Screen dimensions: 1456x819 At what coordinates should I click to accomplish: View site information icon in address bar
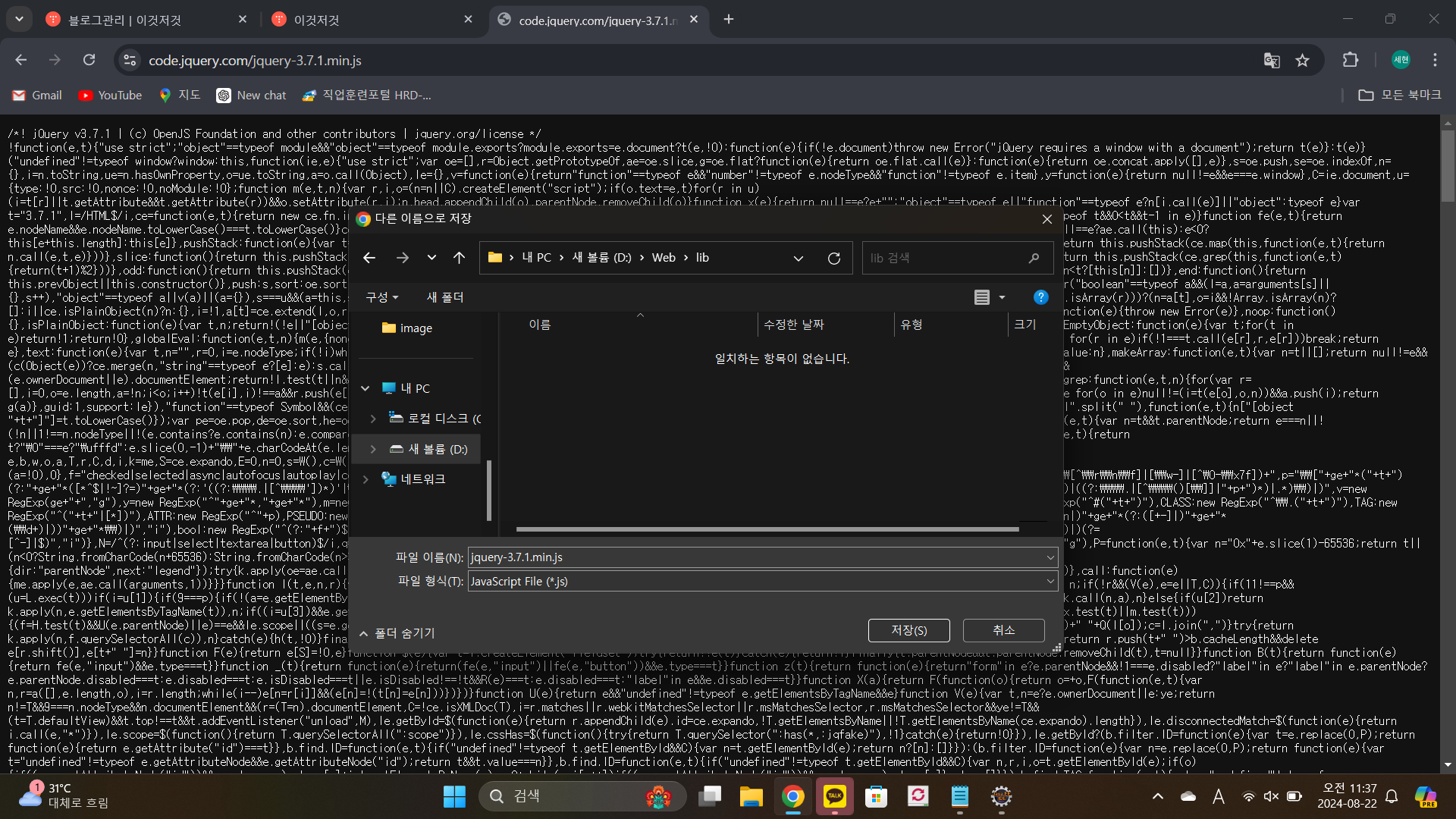pos(130,60)
